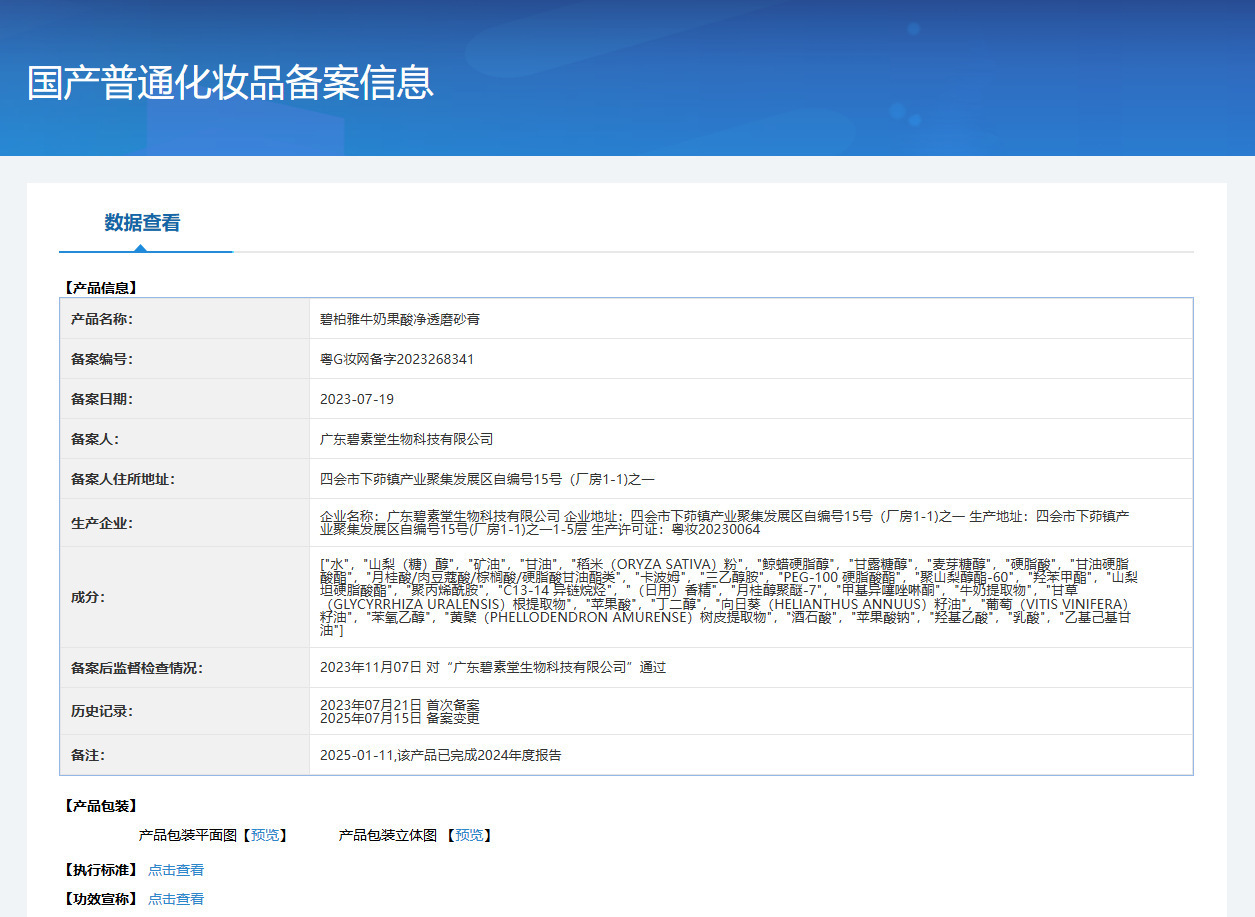Select 广东碧素堂生物科技有限公司 in the 备案人 row
1255x917 pixels.
407,439
